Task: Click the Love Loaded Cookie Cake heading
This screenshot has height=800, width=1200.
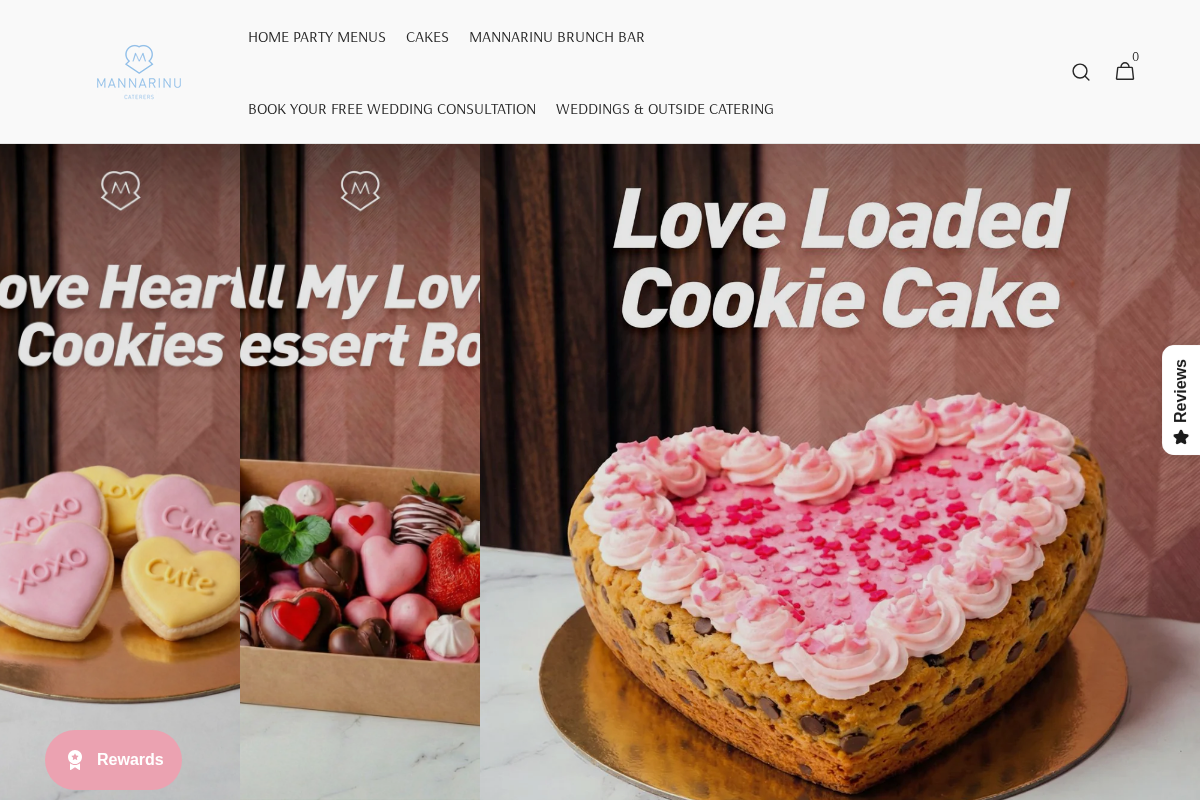Action: tap(838, 258)
